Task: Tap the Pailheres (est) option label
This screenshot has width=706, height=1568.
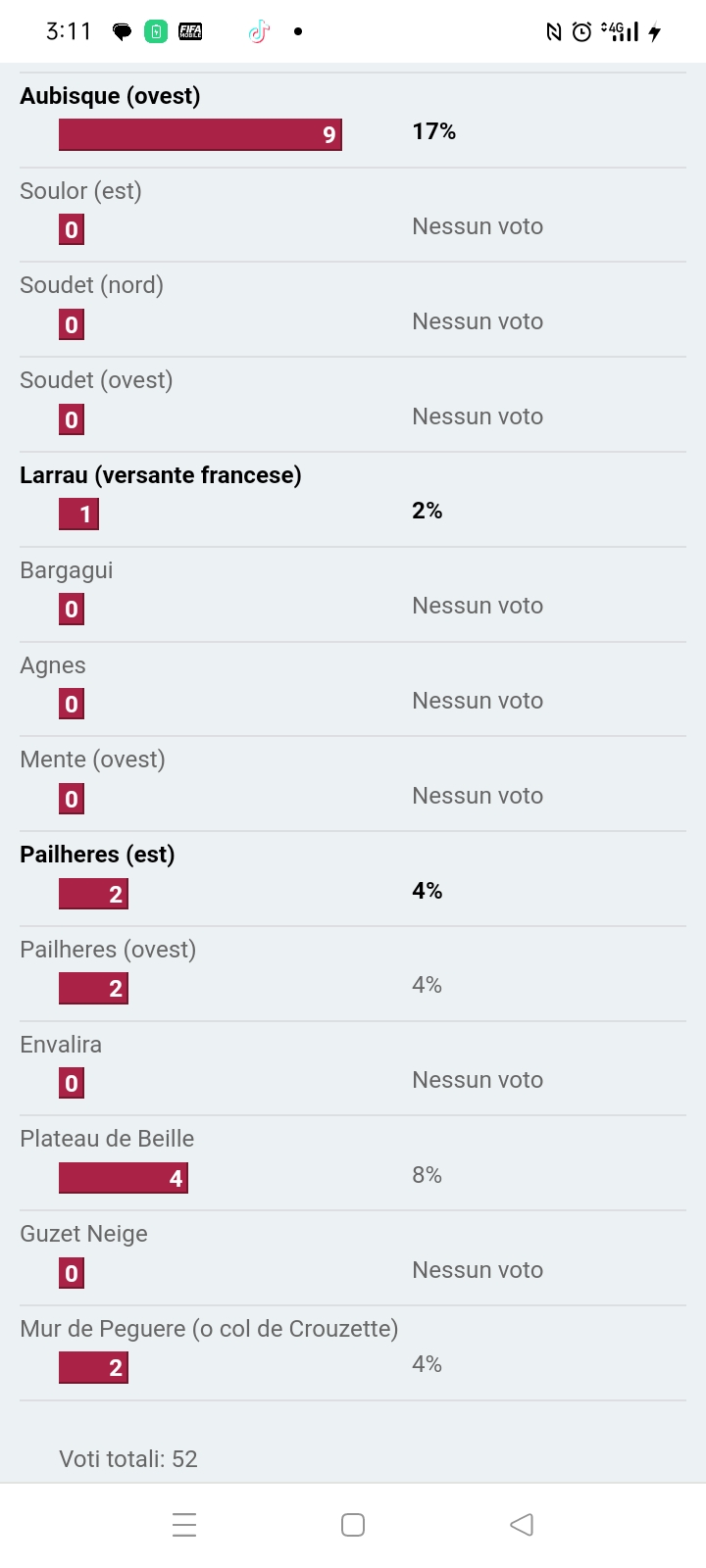Action: 97,855
